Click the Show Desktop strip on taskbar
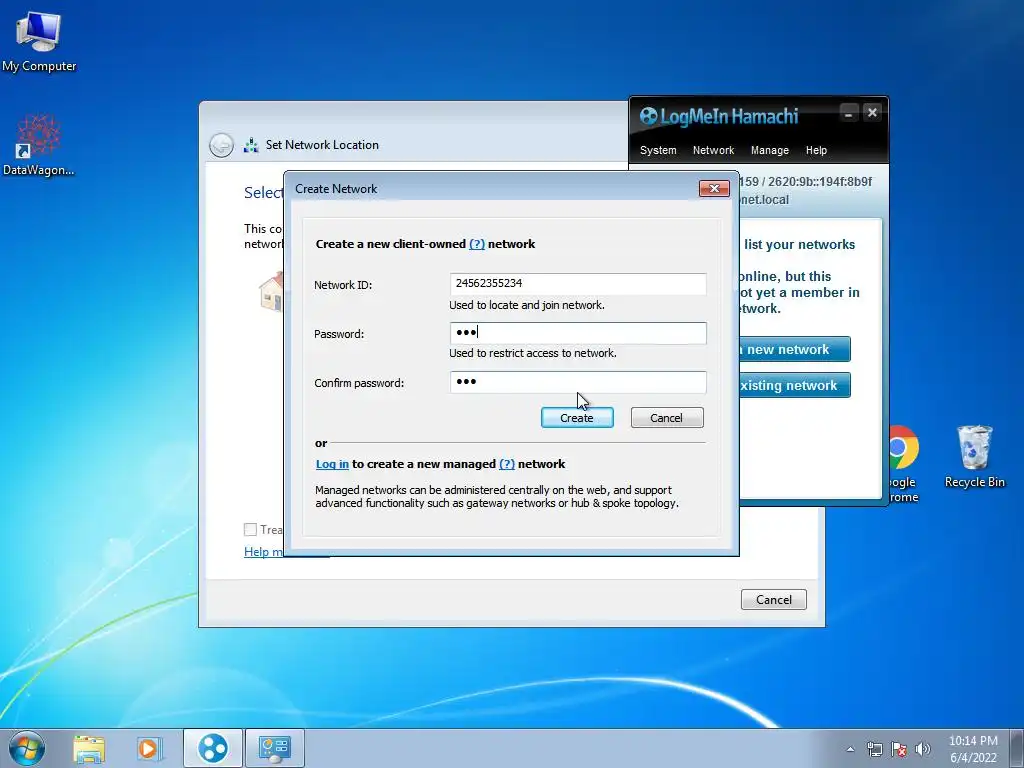The width and height of the screenshot is (1024, 768). pos(1018,748)
